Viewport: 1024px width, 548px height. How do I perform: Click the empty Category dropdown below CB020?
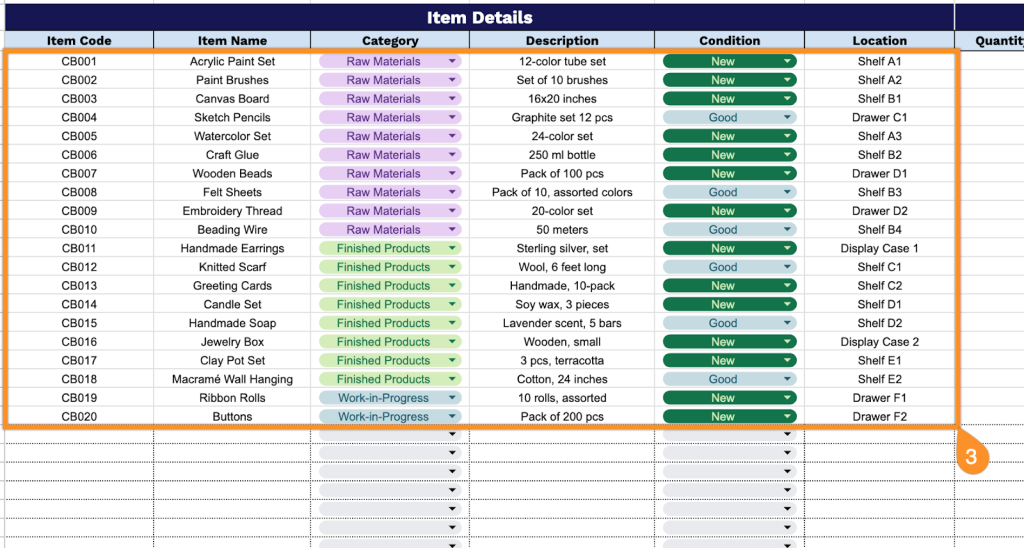click(389, 435)
